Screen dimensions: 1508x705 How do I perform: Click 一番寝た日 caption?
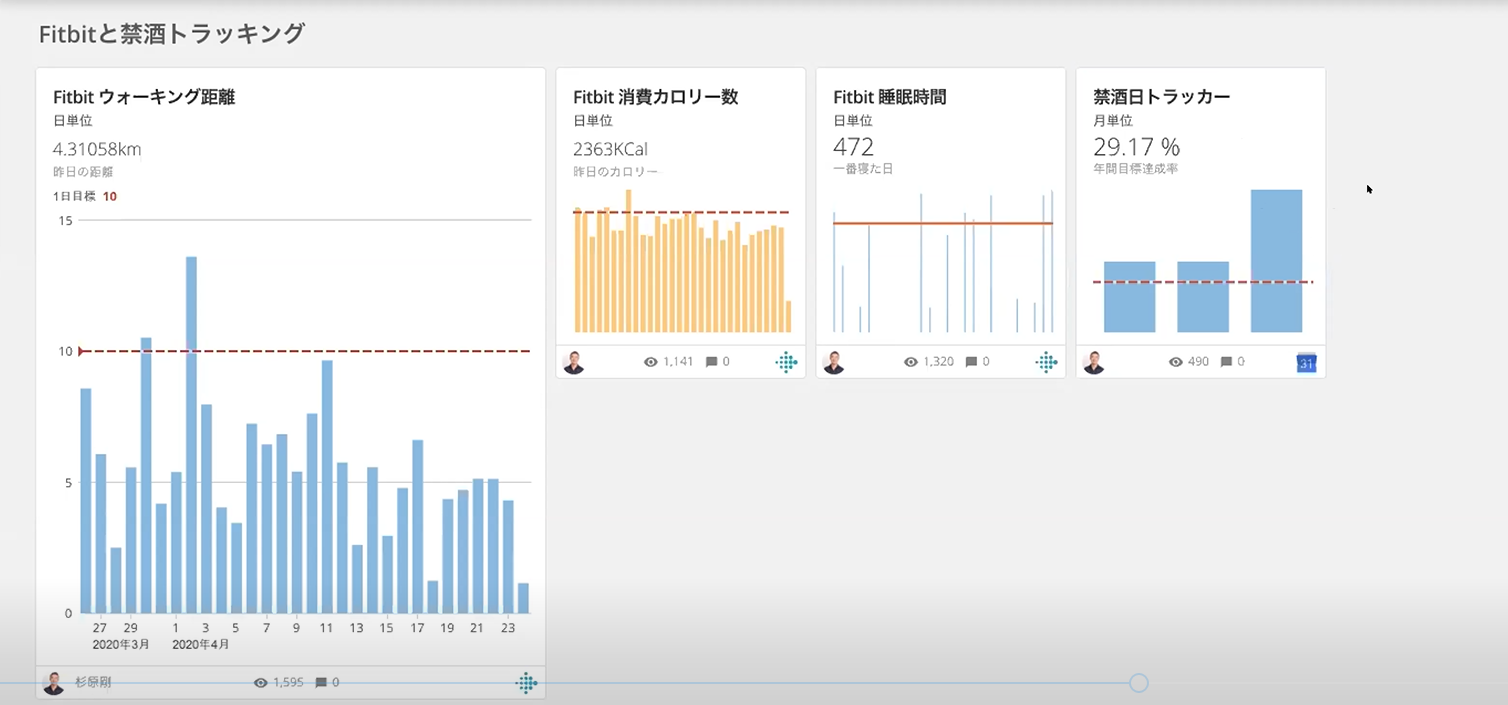(x=863, y=169)
